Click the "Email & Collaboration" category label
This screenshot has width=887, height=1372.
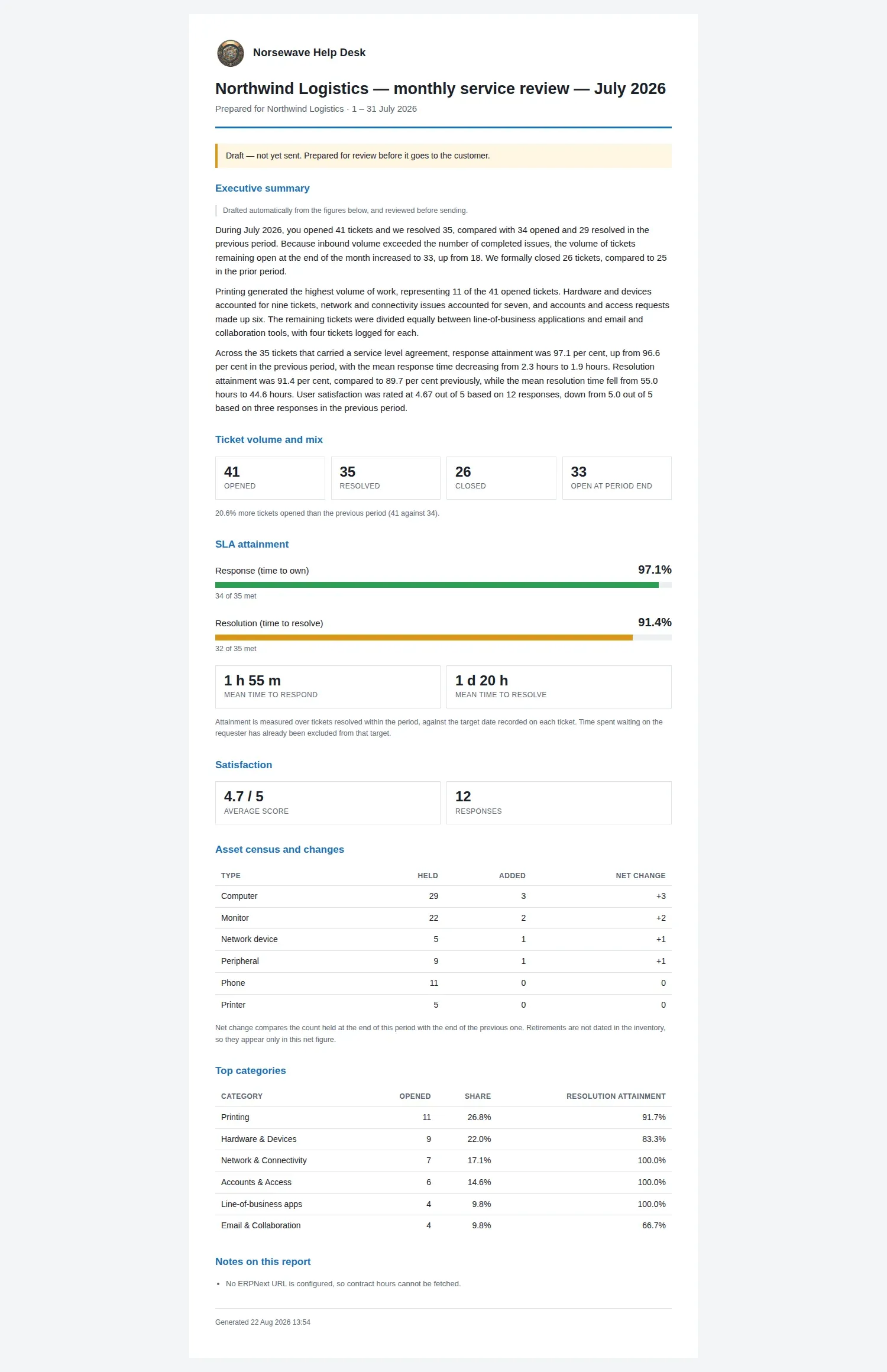tap(261, 1225)
